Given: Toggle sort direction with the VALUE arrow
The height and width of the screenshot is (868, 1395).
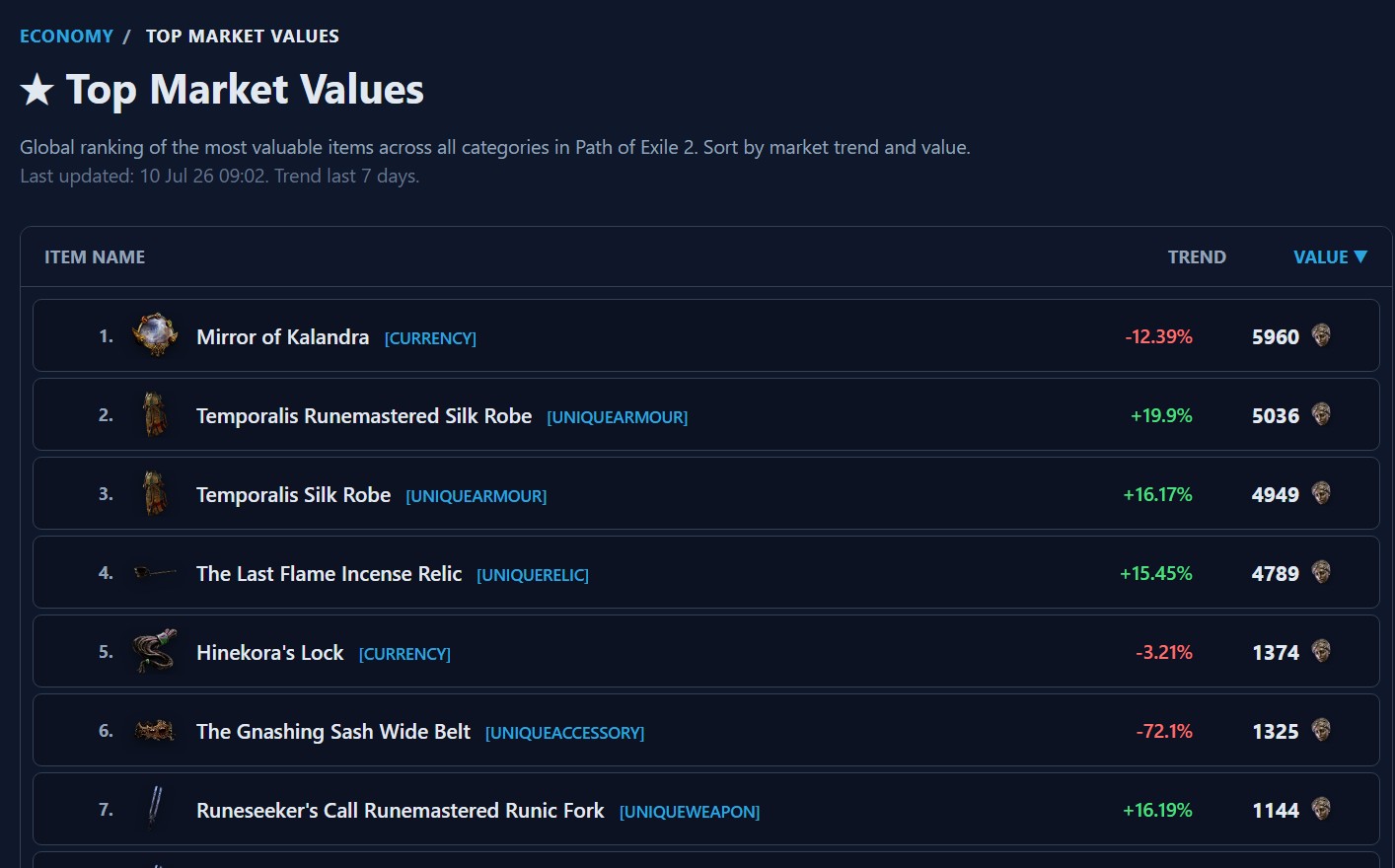Looking at the screenshot, I should click(1360, 256).
